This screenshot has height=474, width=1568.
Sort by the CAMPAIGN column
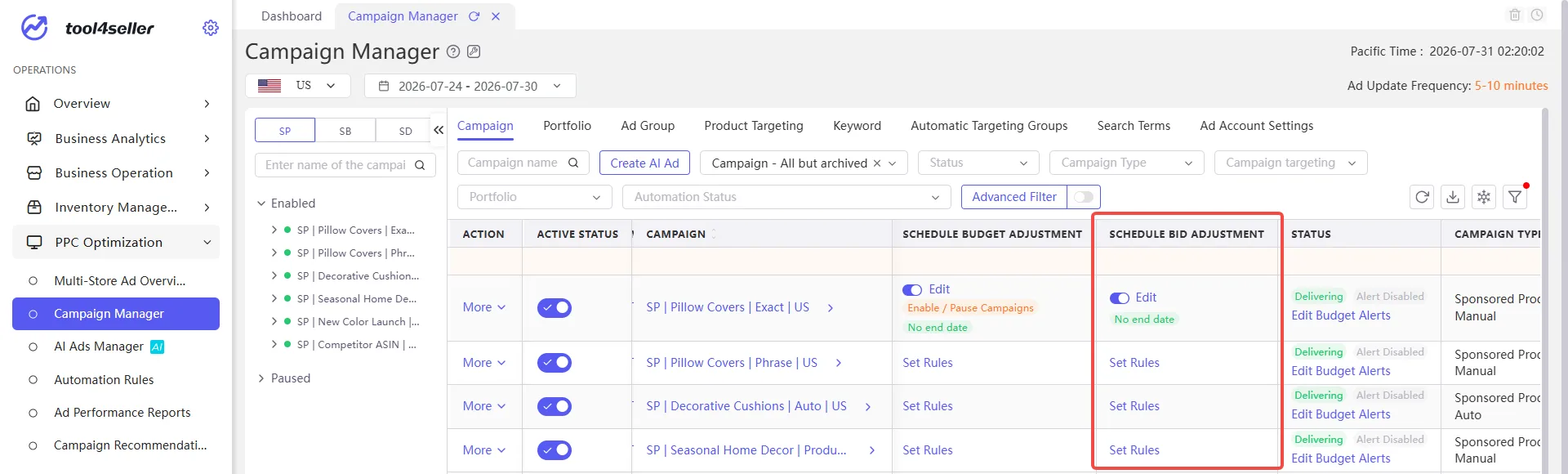(x=714, y=234)
